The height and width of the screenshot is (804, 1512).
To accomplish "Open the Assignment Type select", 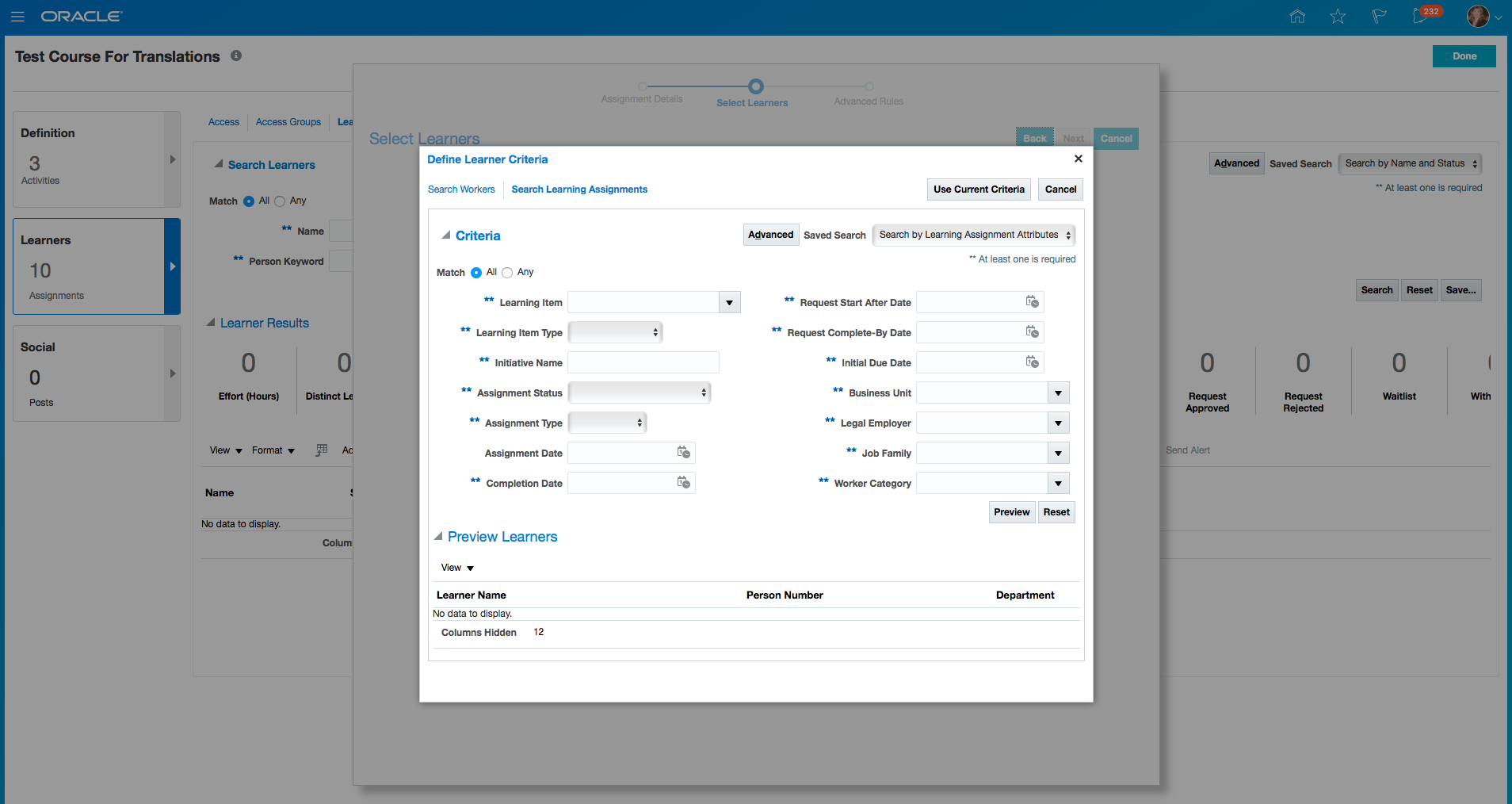I will pos(607,423).
